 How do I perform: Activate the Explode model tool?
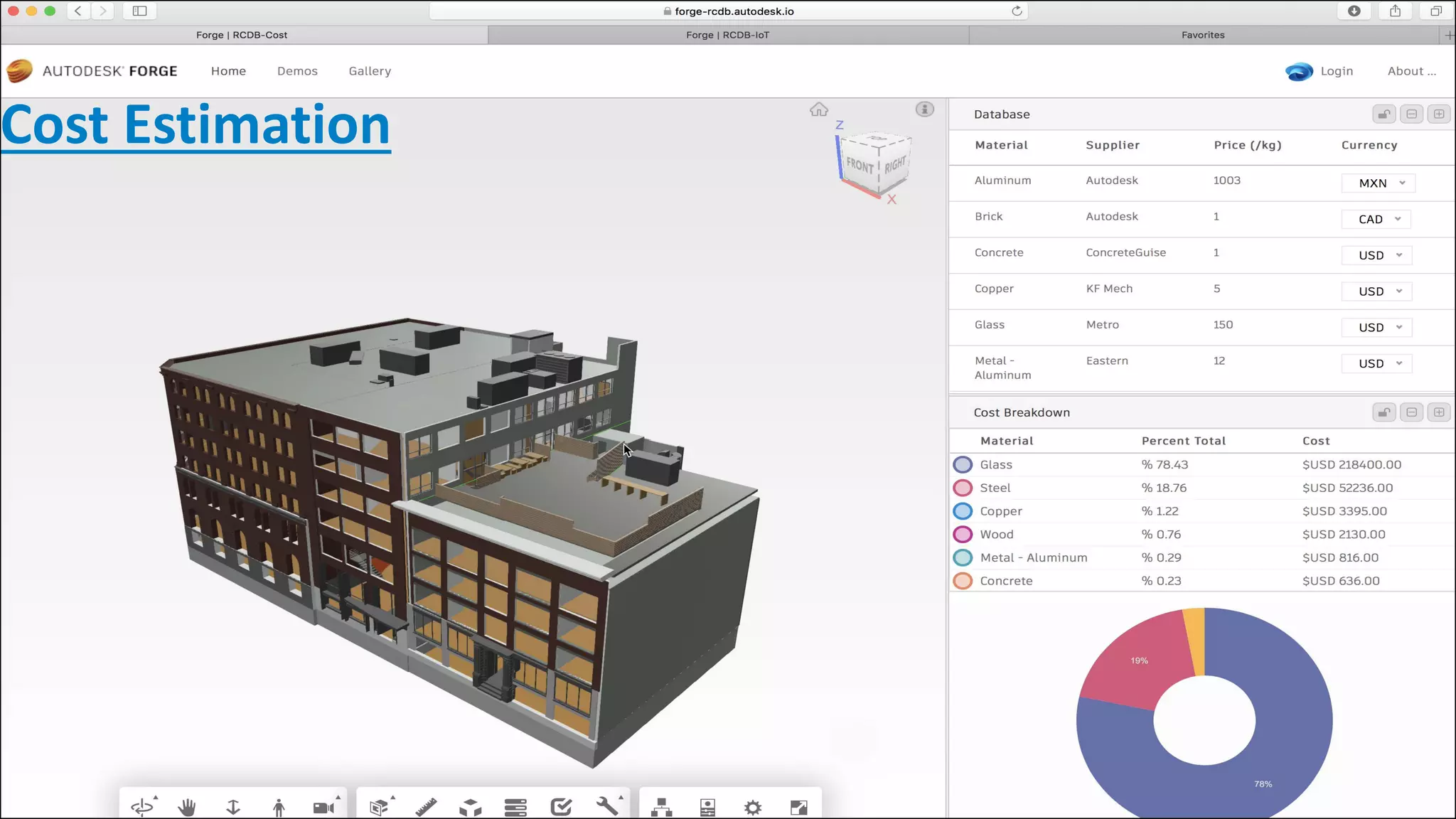tap(471, 807)
